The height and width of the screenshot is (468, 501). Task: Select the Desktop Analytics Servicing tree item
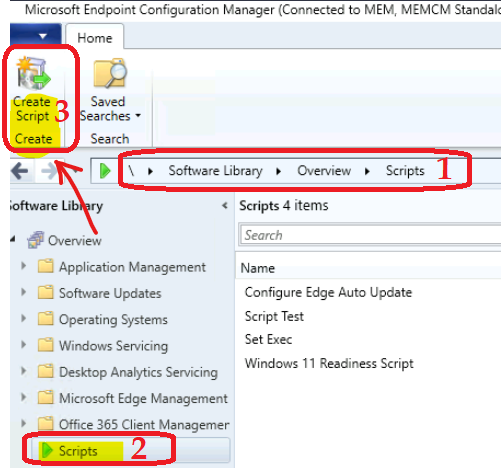[138, 372]
